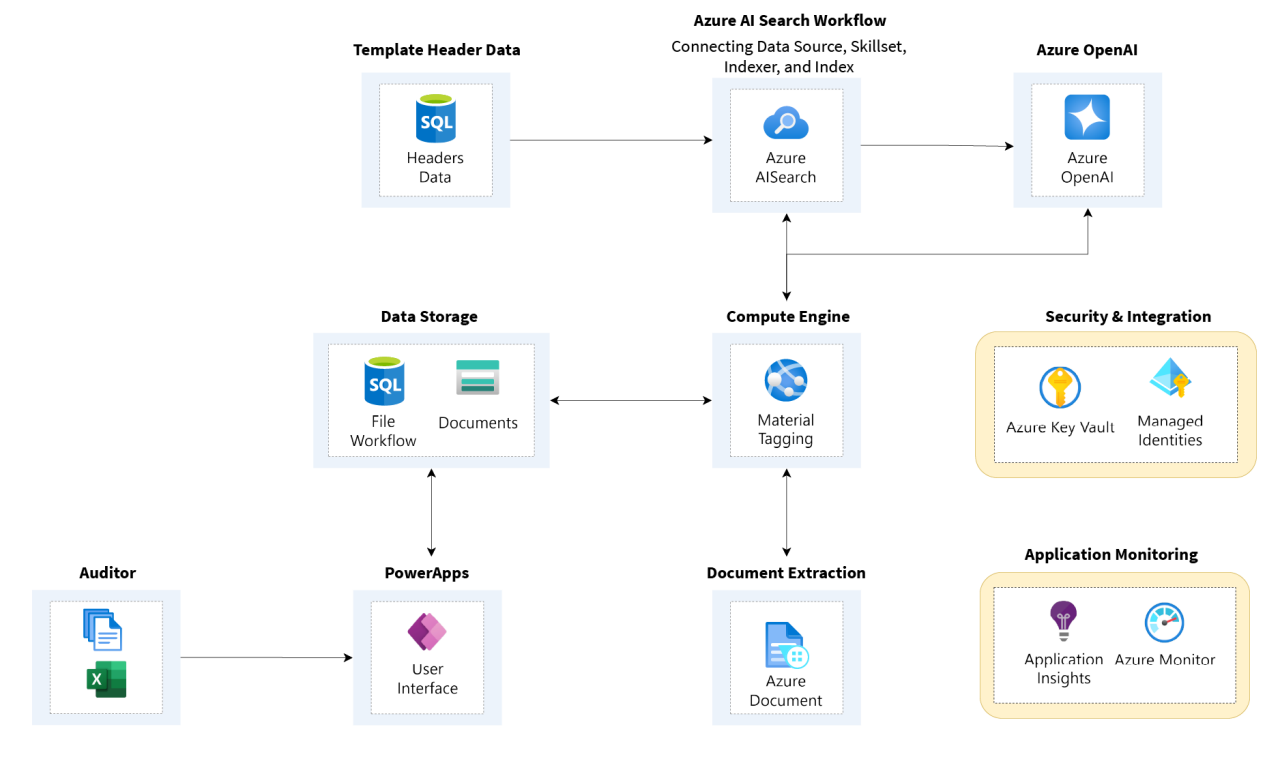The width and height of the screenshot is (1280, 759).
Task: Click the Headers Data SQL database icon
Action: 435,119
